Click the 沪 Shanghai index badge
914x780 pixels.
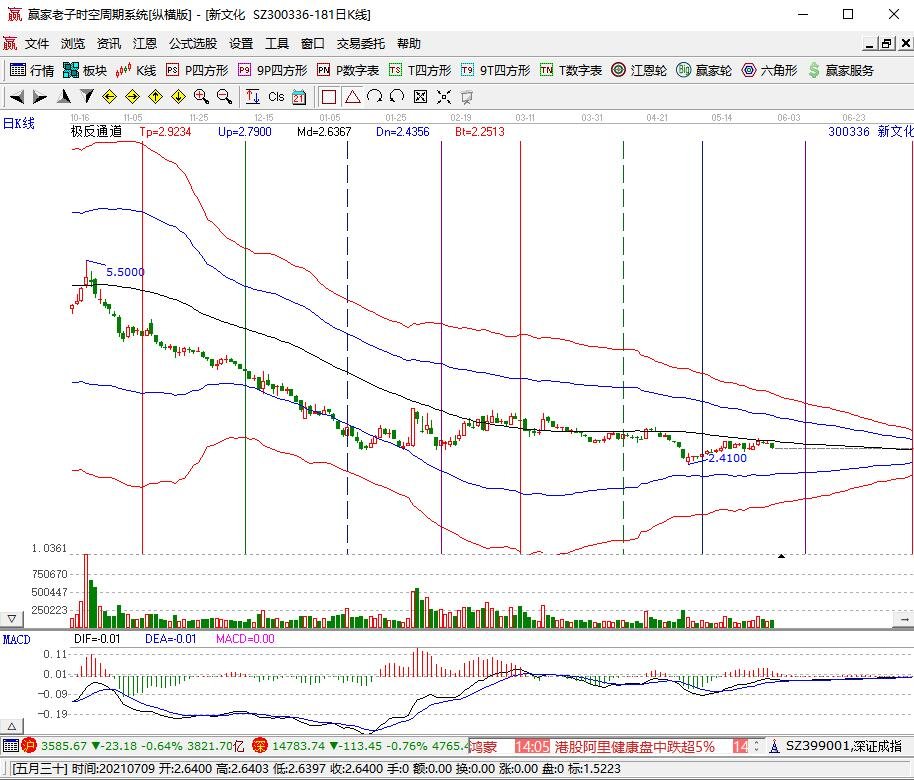(29, 746)
